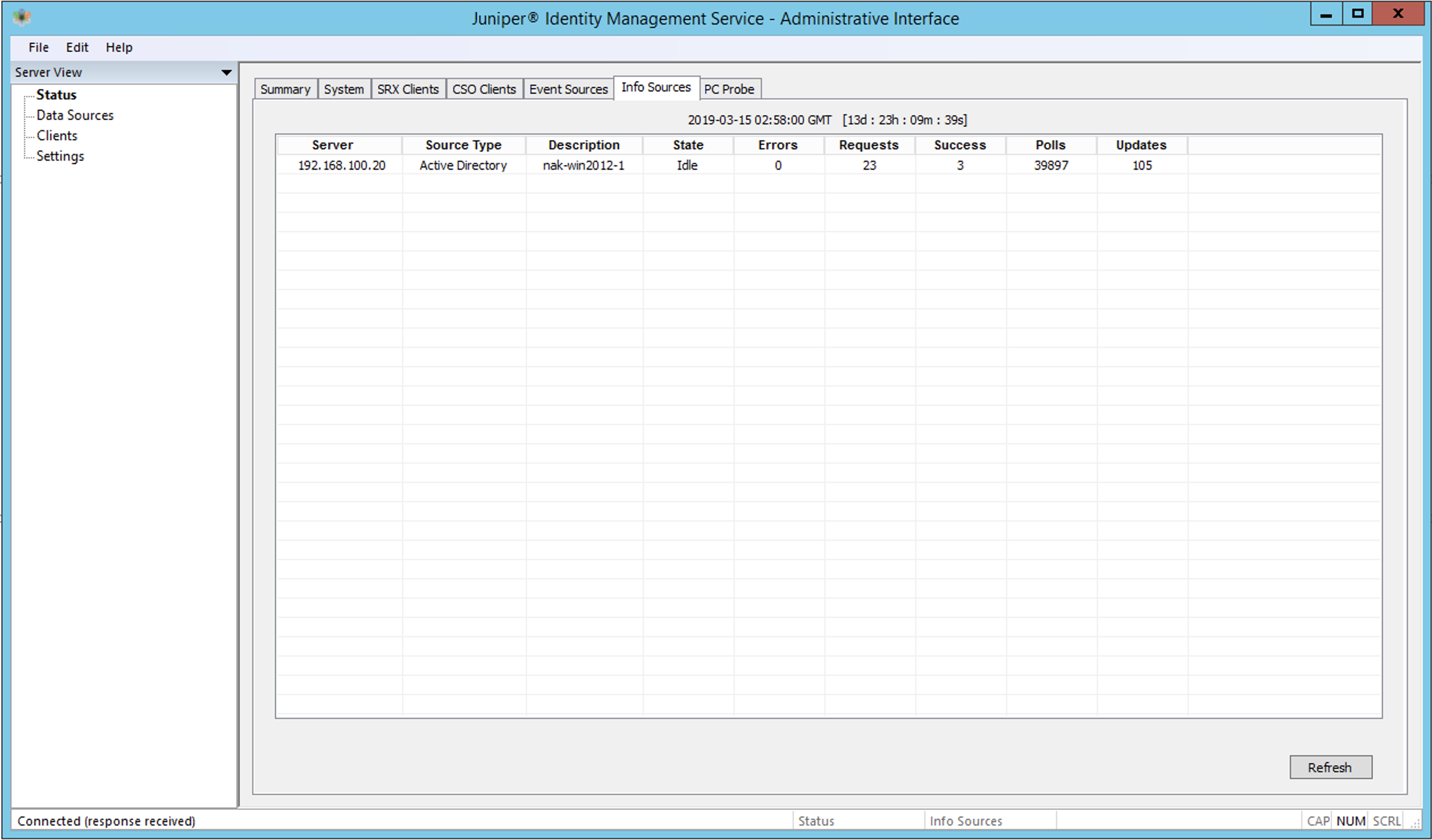Click the Requests value 23
This screenshot has height=840, width=1432.
tap(869, 165)
